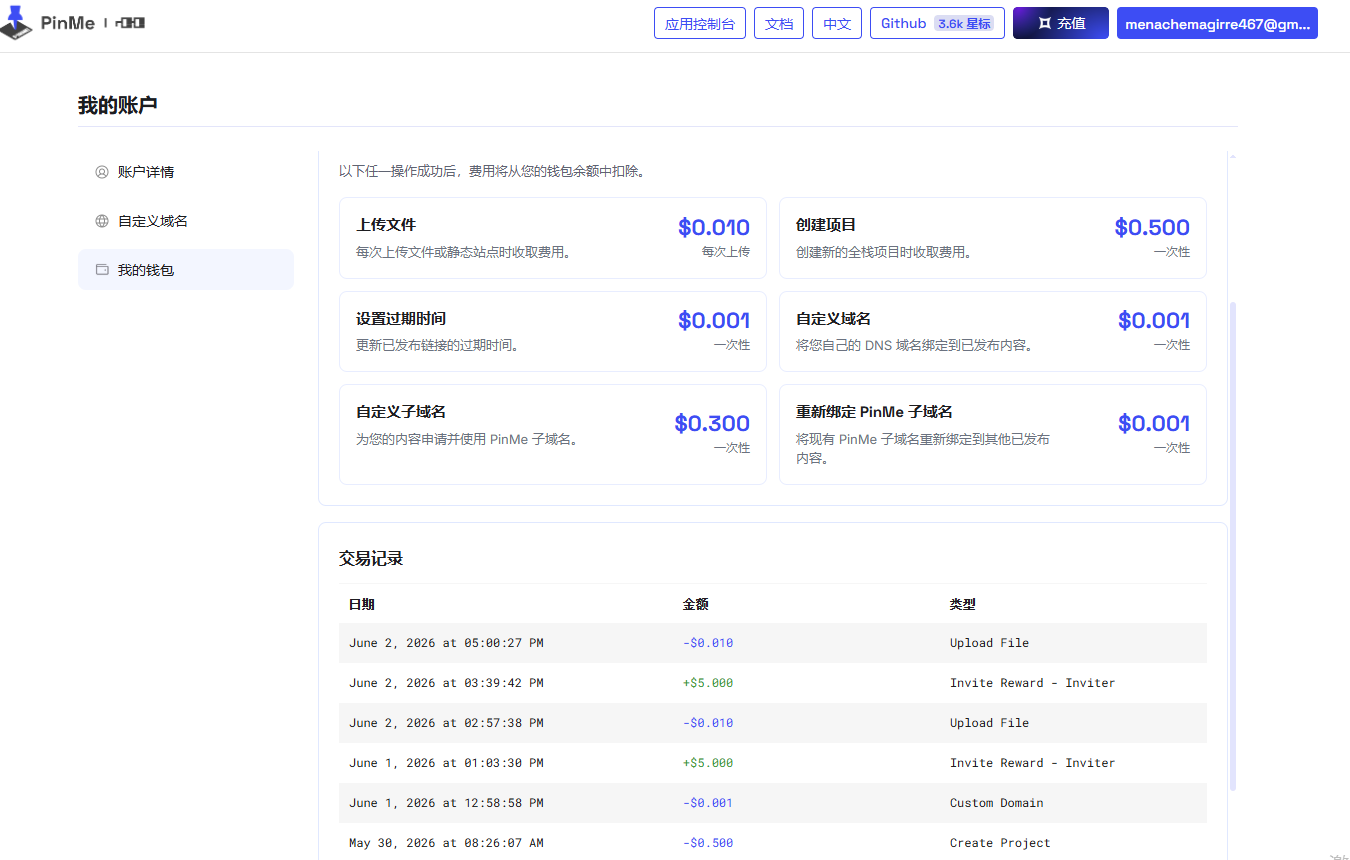Select the 自定义域名 pricing card title
1350x860 pixels.
(833, 319)
